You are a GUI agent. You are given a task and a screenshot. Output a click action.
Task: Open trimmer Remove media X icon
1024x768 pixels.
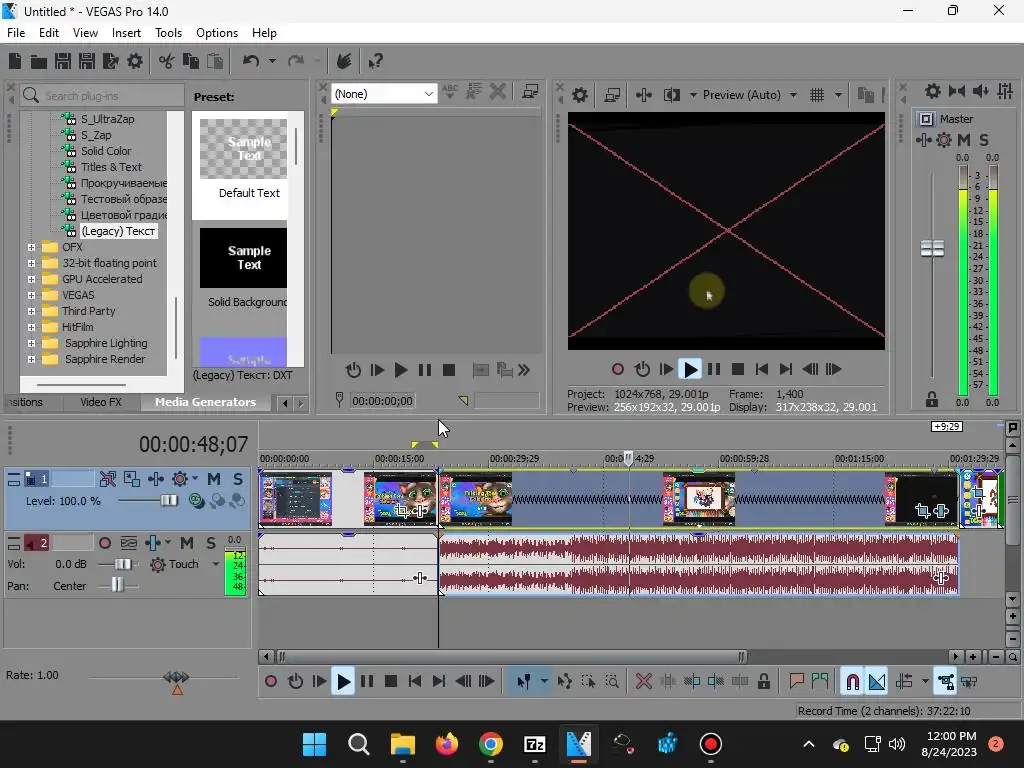tap(498, 91)
